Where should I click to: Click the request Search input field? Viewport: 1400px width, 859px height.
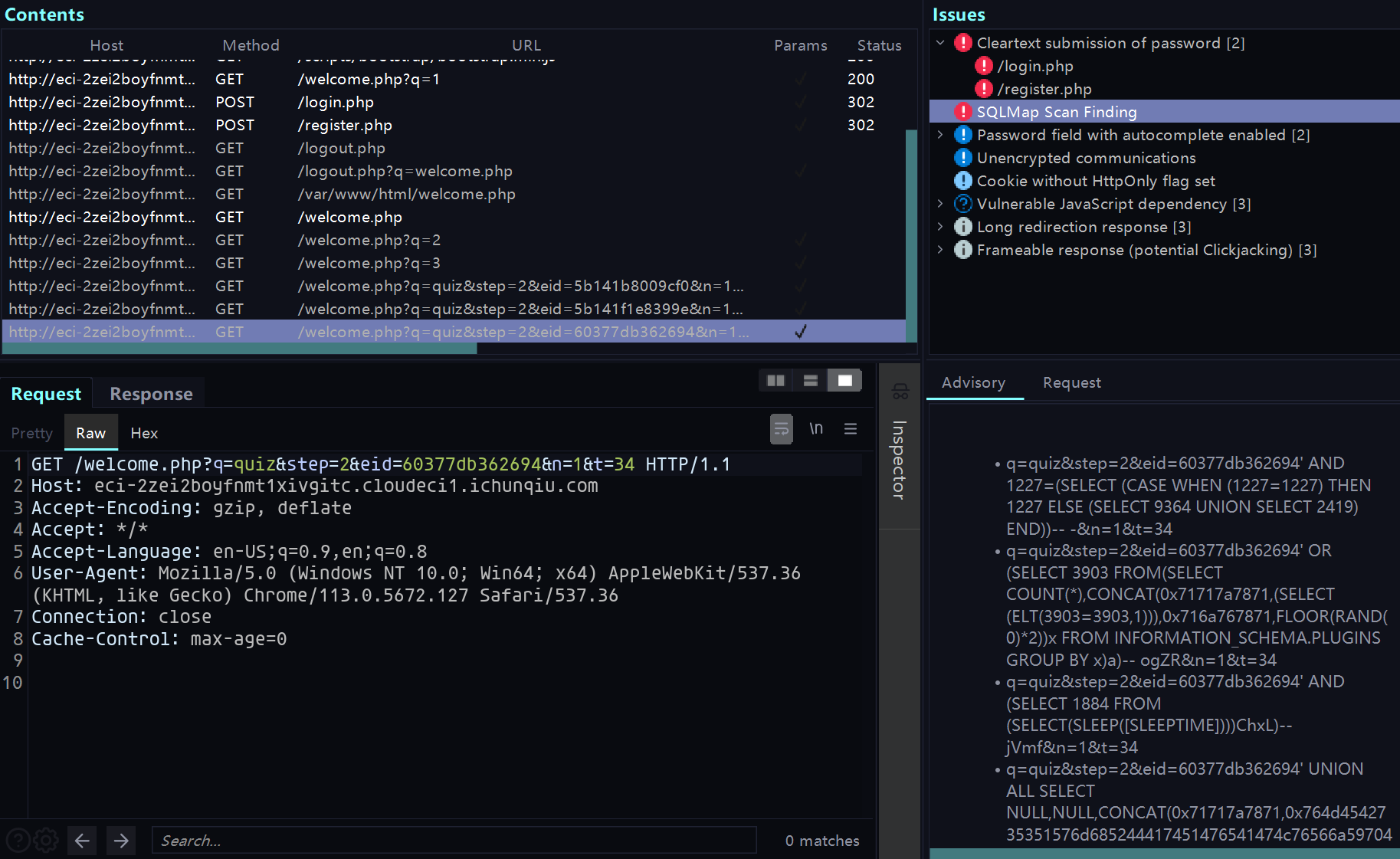454,841
